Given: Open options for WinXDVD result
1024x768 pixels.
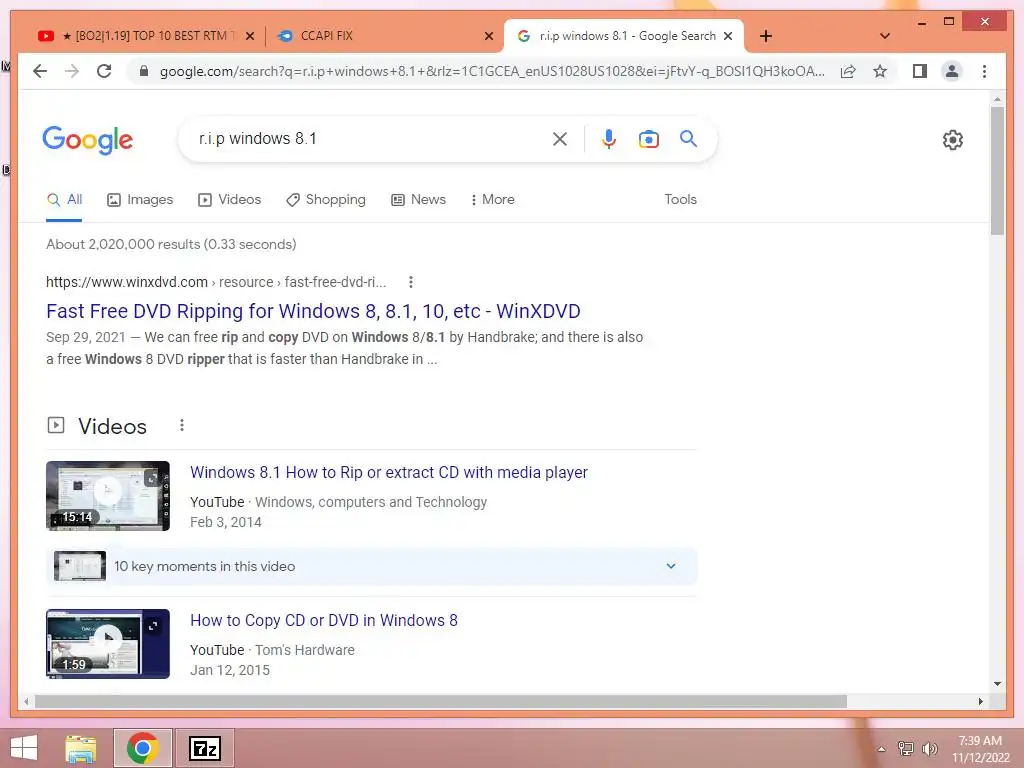Looking at the screenshot, I should [411, 282].
